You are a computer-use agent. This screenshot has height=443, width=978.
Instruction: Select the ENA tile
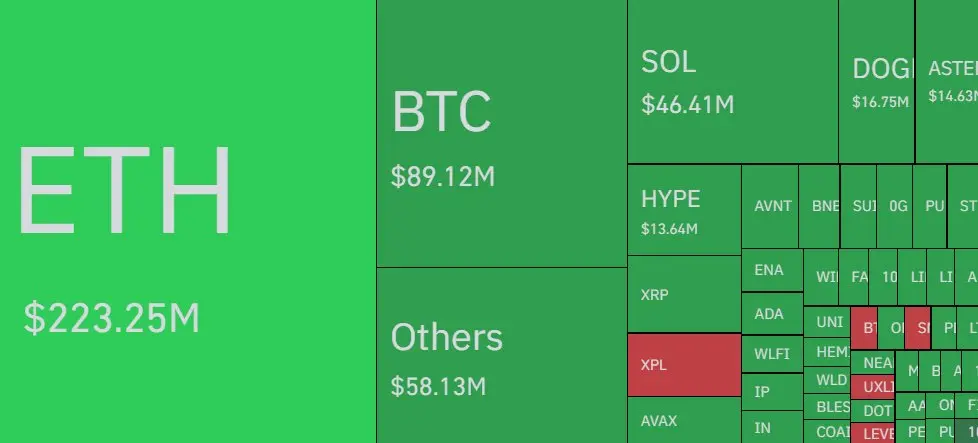[772, 270]
